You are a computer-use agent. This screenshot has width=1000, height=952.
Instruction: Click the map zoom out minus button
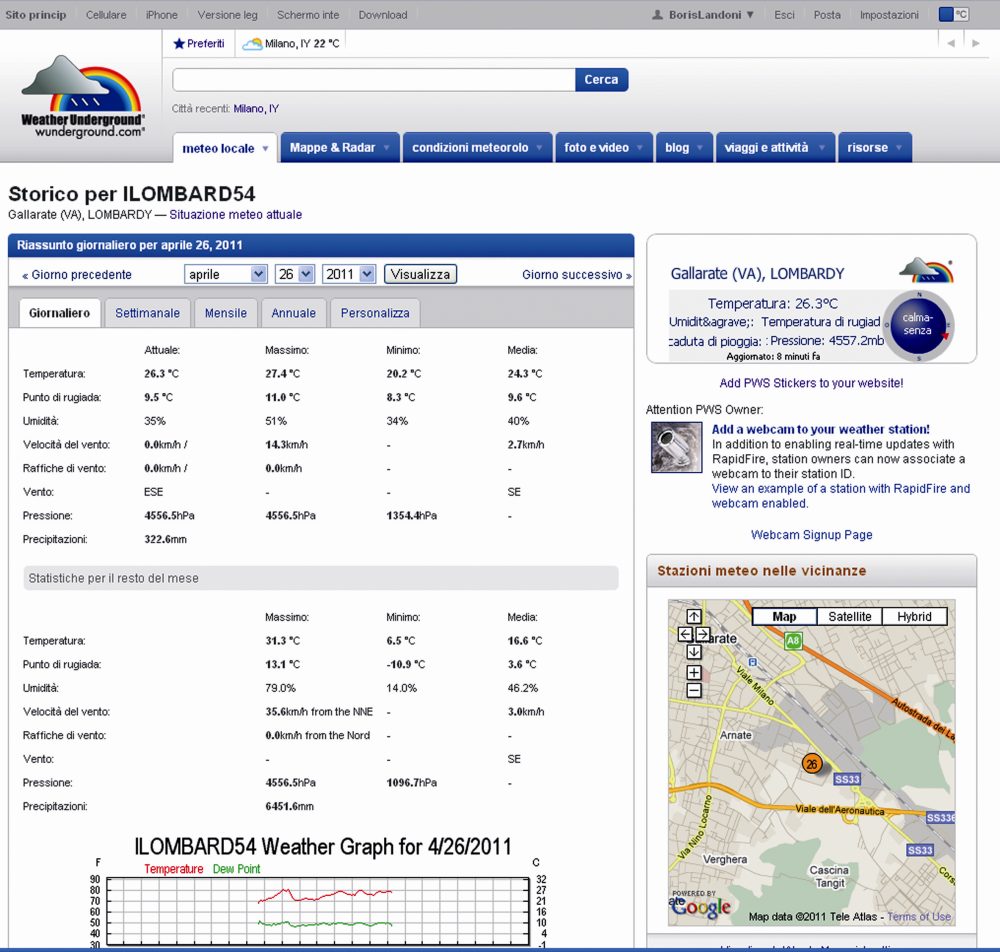click(x=694, y=690)
